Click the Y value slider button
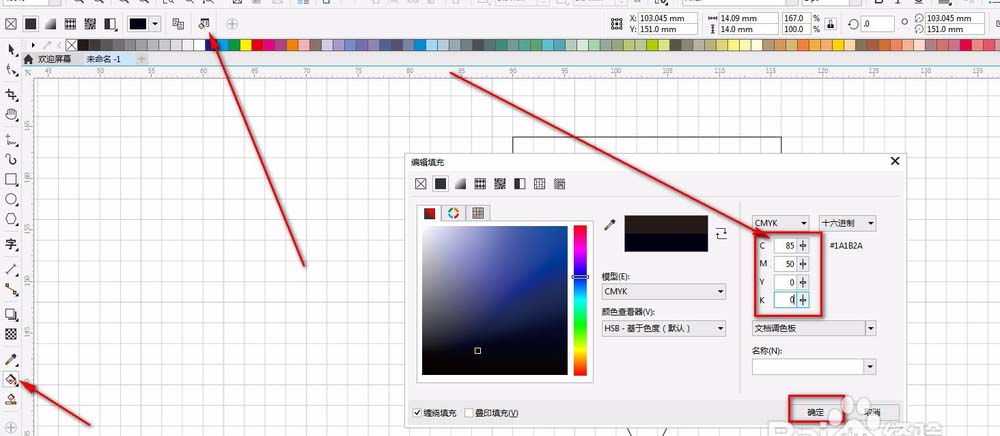 tap(803, 282)
